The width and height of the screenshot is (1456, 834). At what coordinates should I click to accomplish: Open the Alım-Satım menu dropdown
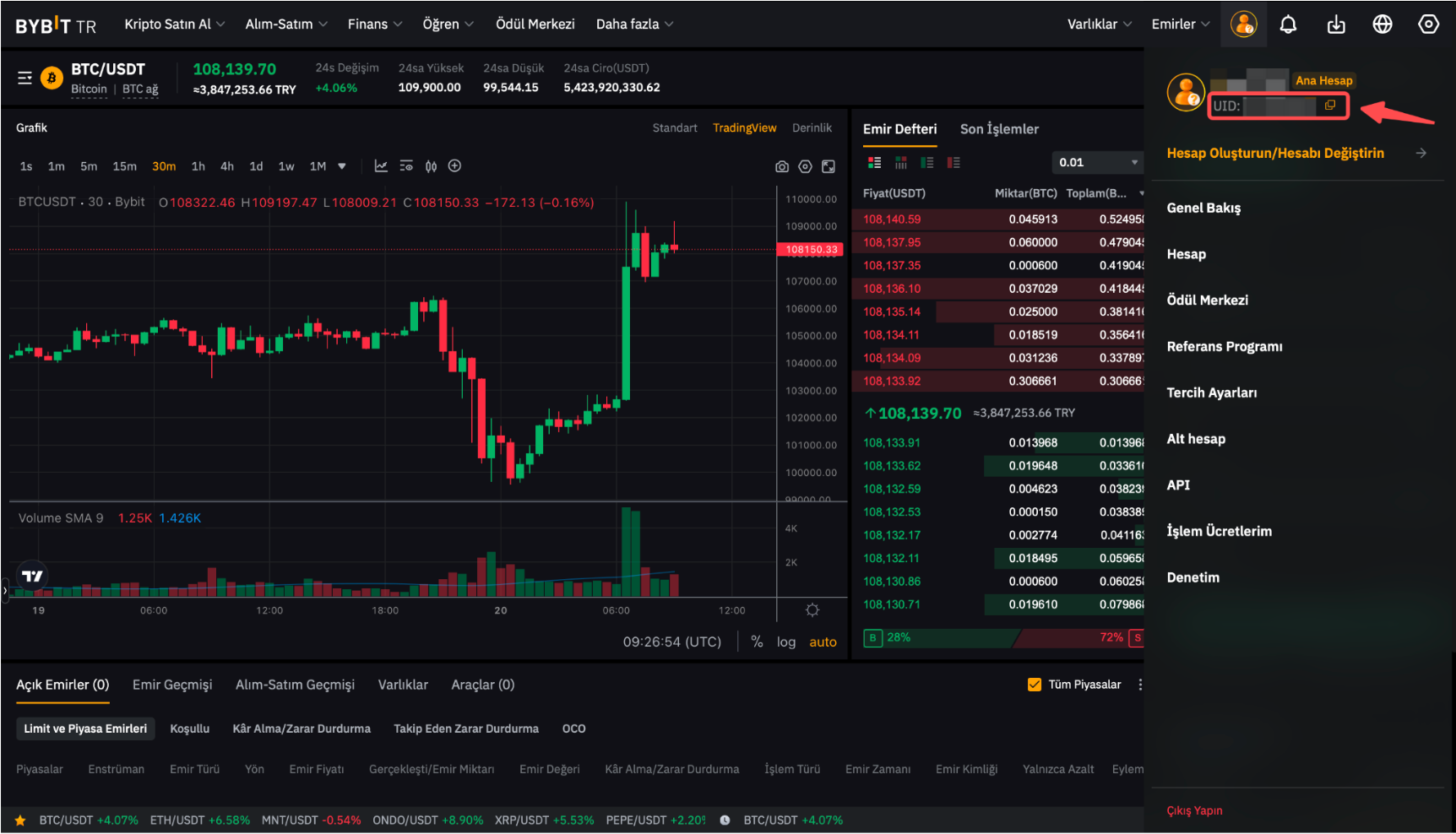point(285,24)
